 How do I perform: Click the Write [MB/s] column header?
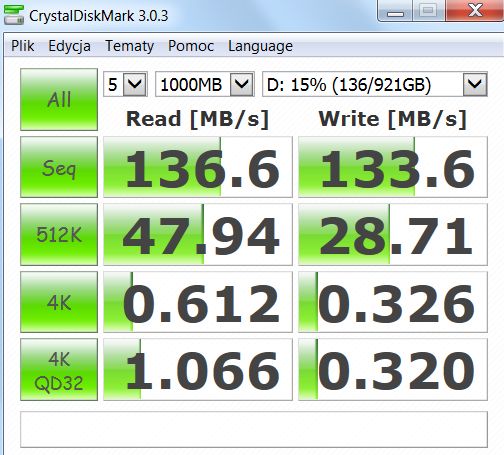click(393, 119)
